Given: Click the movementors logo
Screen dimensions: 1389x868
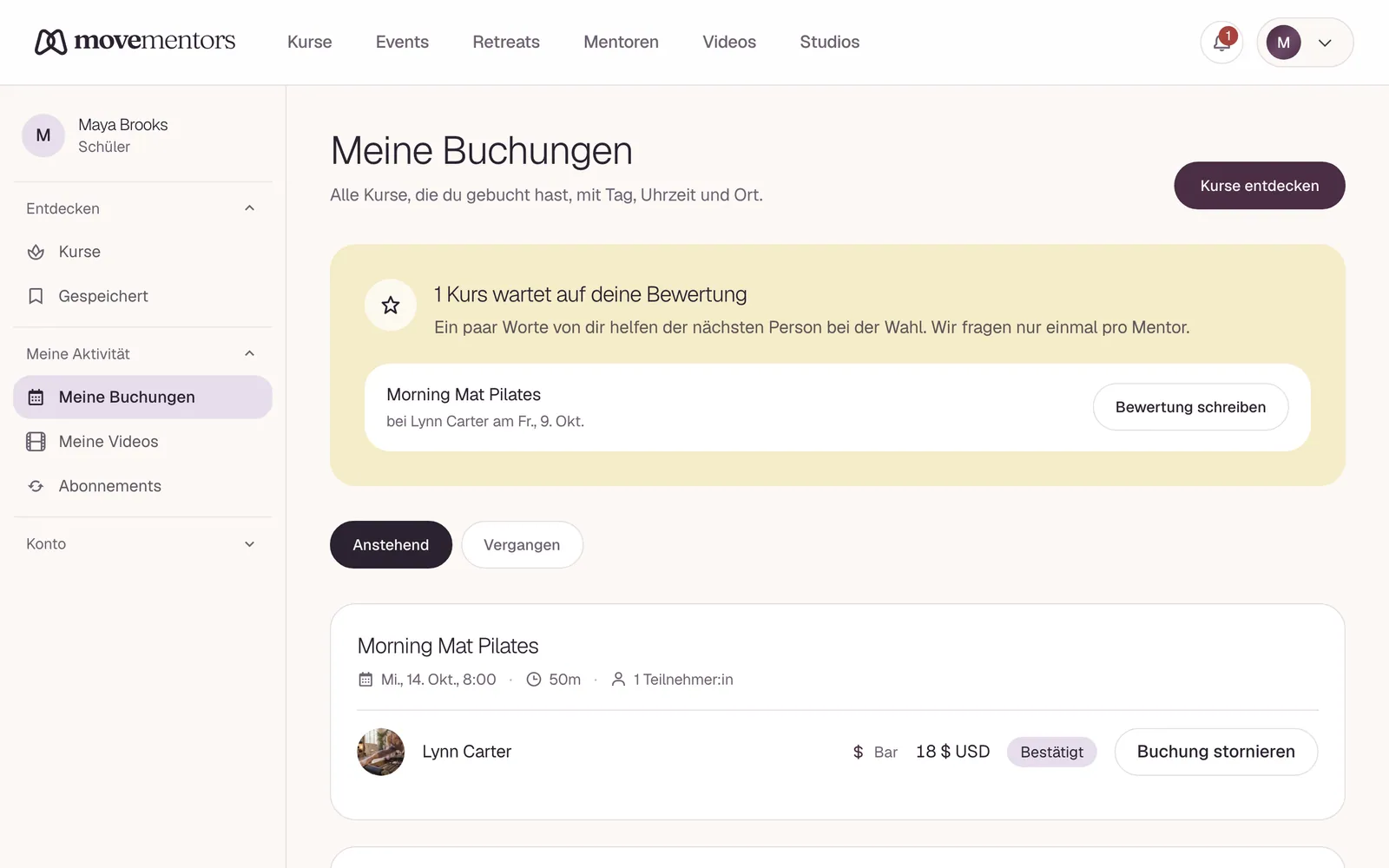Looking at the screenshot, I should (135, 42).
